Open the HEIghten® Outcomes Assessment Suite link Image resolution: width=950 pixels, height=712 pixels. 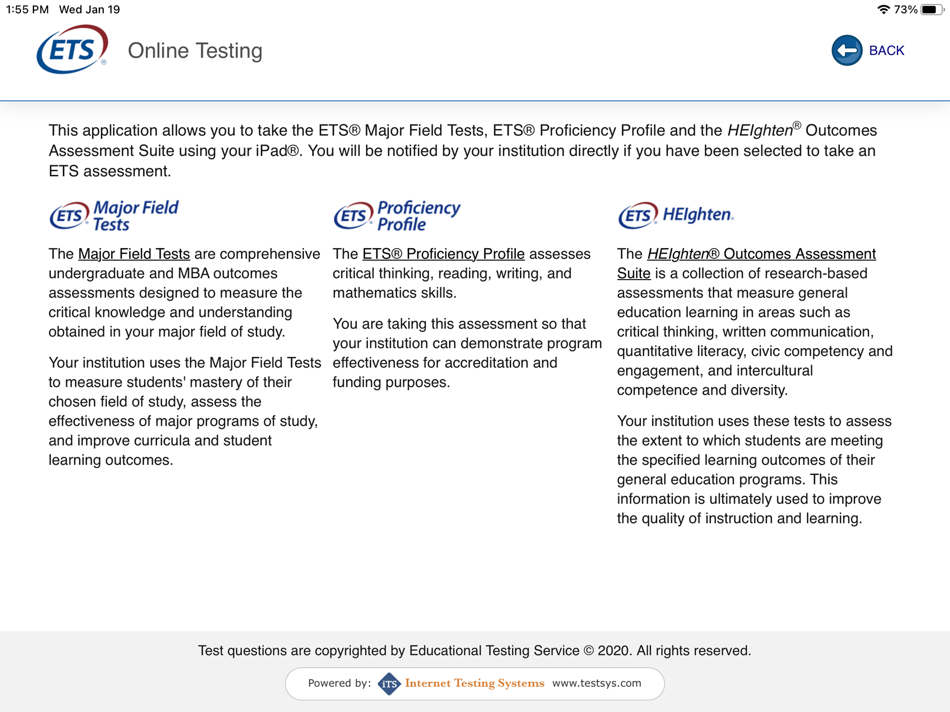[x=746, y=264]
